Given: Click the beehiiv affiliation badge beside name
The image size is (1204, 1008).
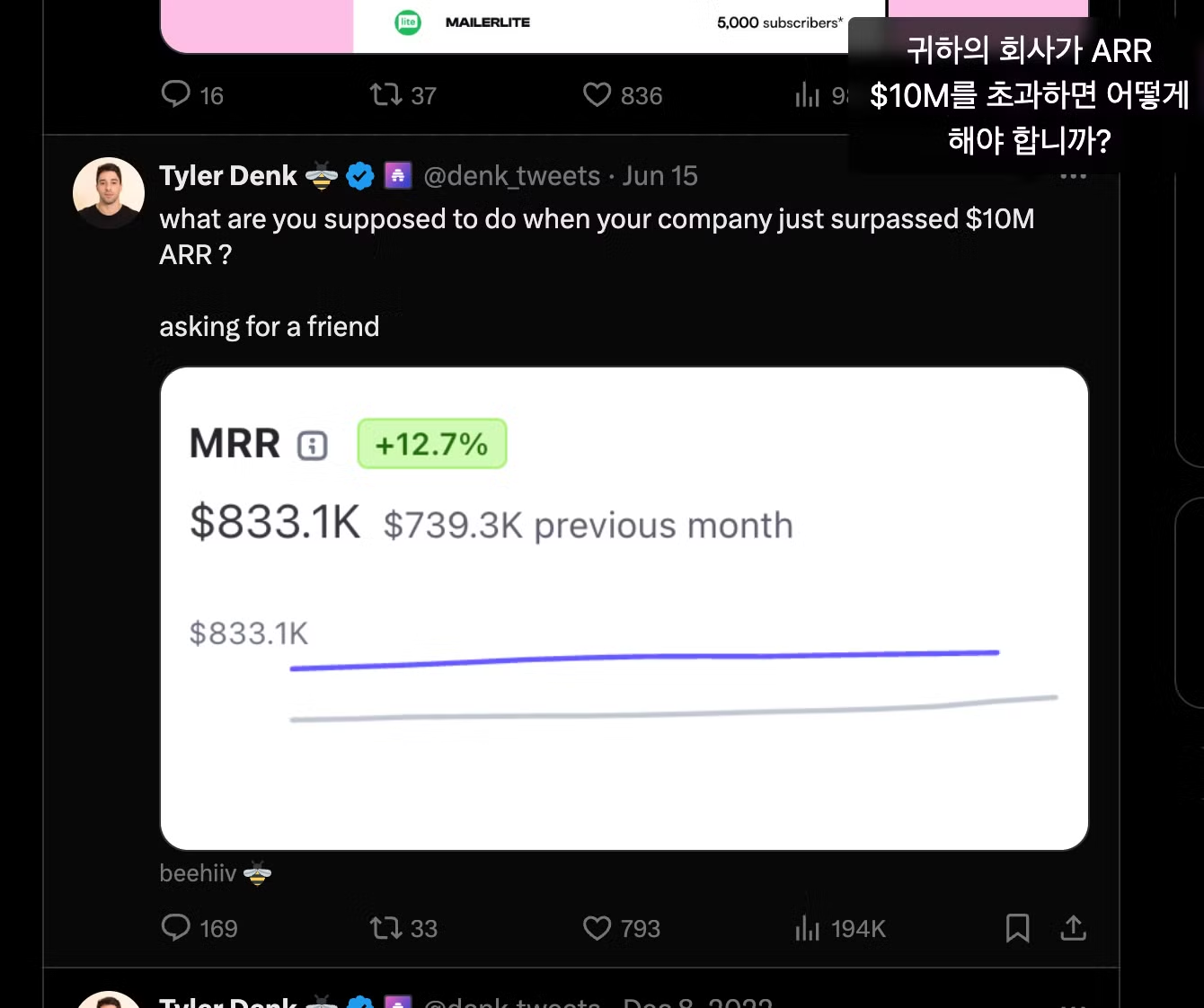Looking at the screenshot, I should click(x=398, y=176).
